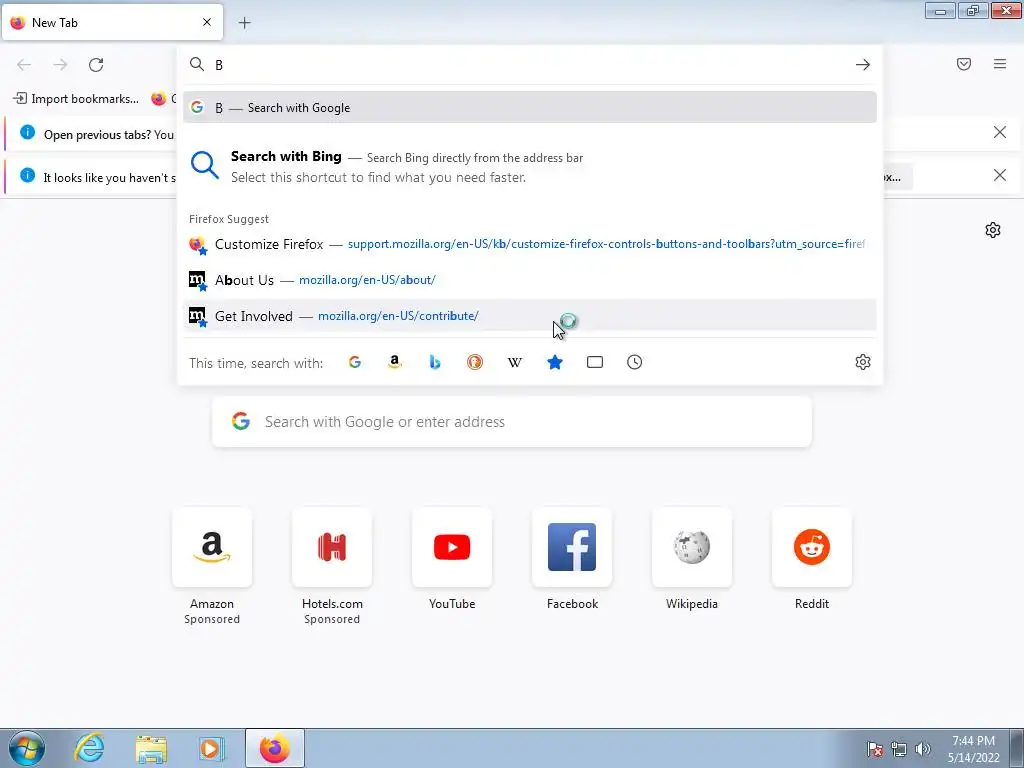
Task: Open the volume speaker tray icon
Action: pos(922,749)
